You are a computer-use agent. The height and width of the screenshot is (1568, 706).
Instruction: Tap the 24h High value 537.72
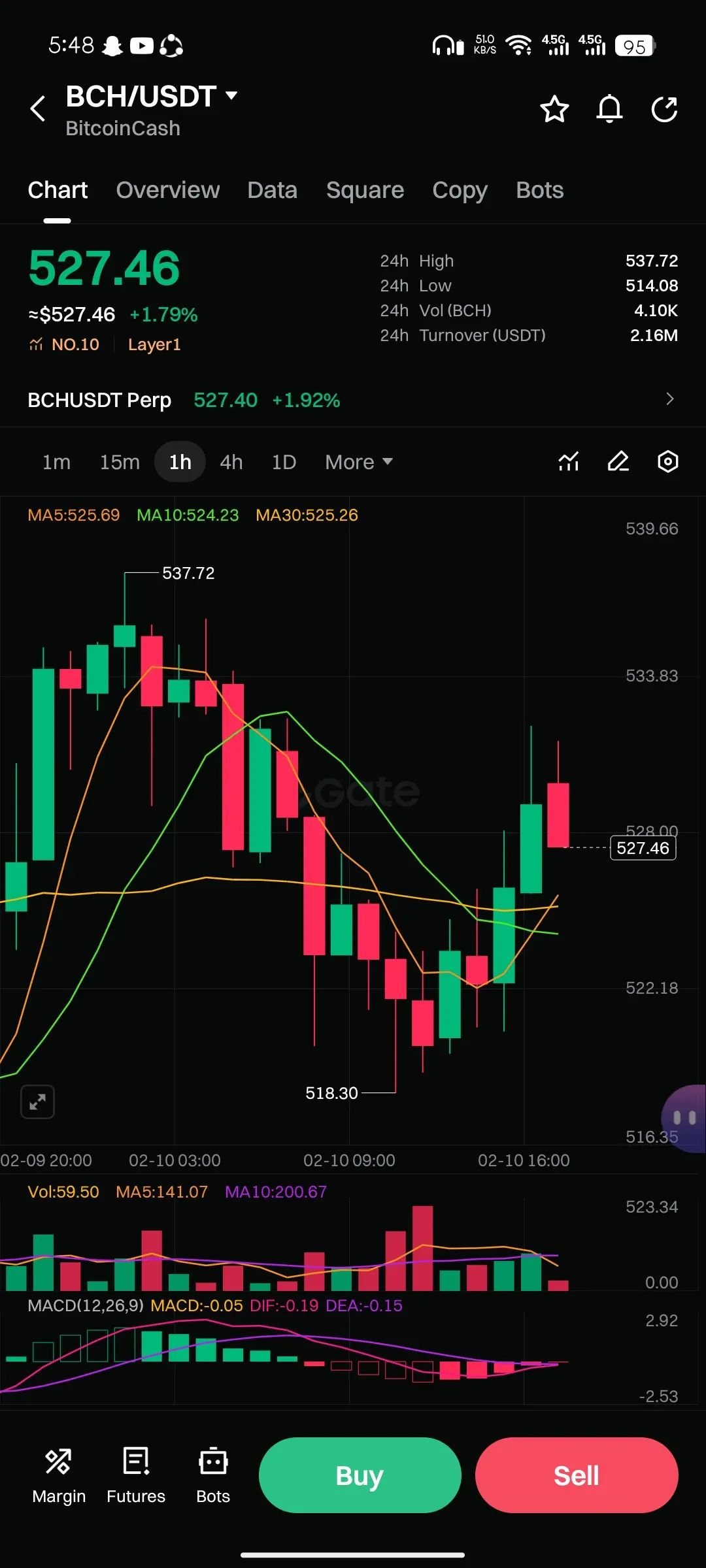[652, 261]
